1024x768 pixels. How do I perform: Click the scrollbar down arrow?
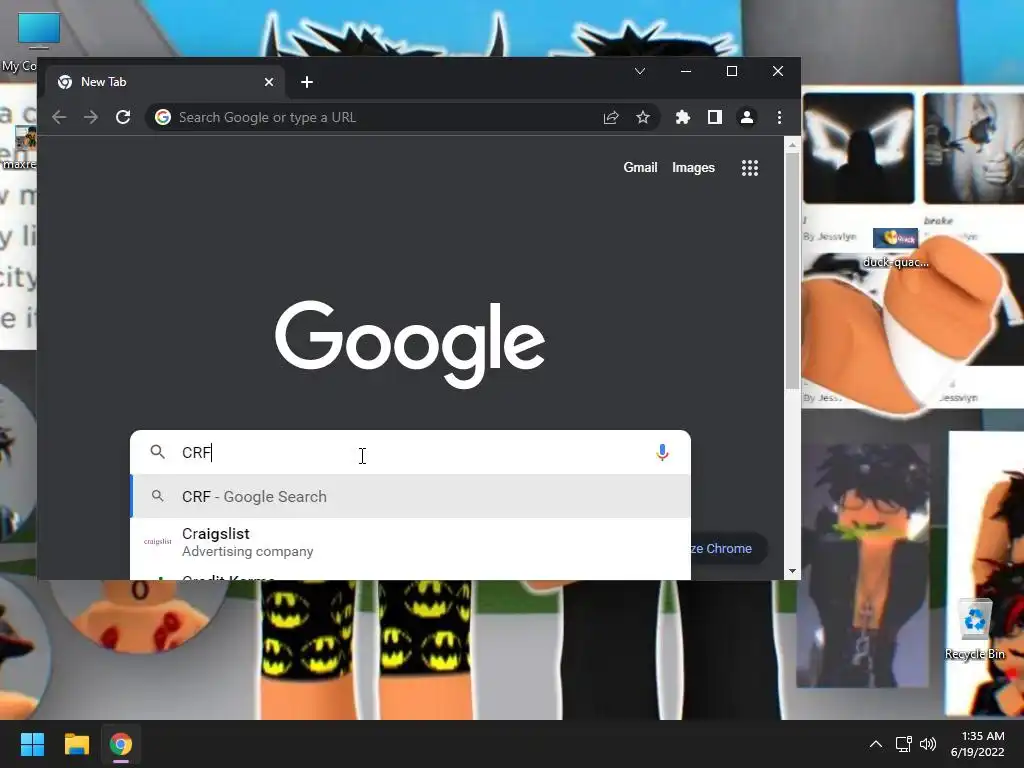tap(792, 571)
